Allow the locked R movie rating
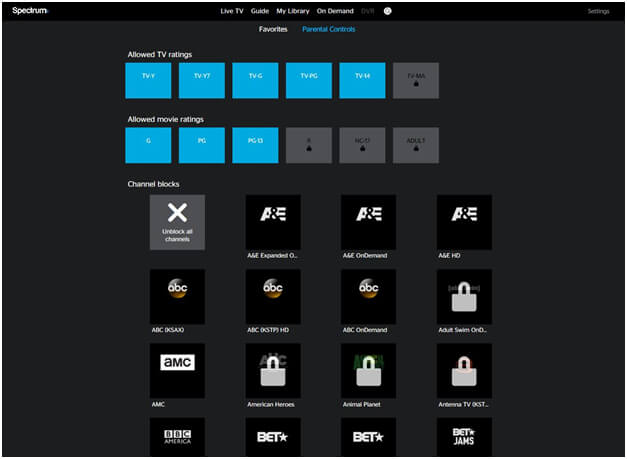The height and width of the screenshot is (459, 627). click(x=309, y=145)
